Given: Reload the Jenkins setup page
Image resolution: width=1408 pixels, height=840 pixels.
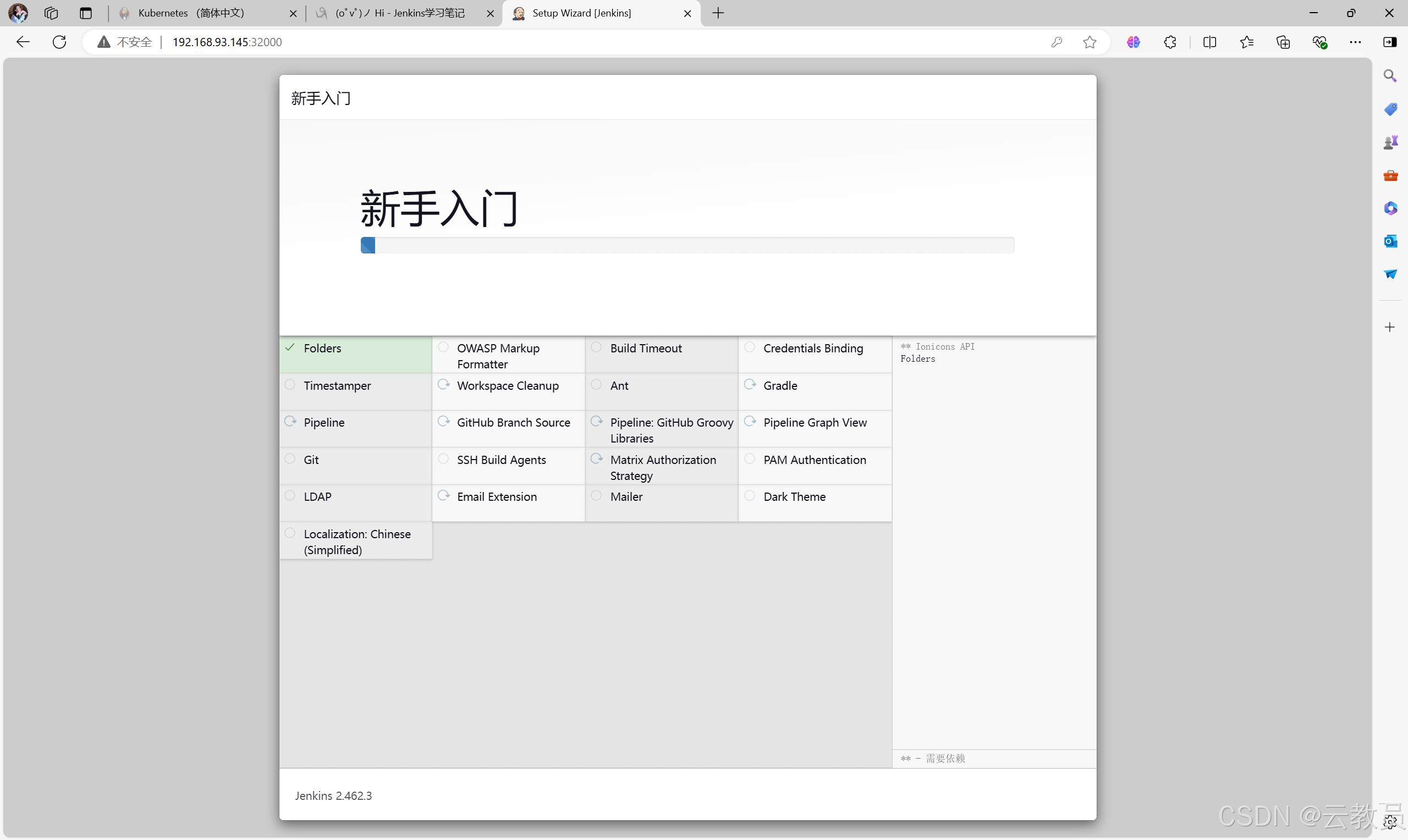Looking at the screenshot, I should 59,42.
